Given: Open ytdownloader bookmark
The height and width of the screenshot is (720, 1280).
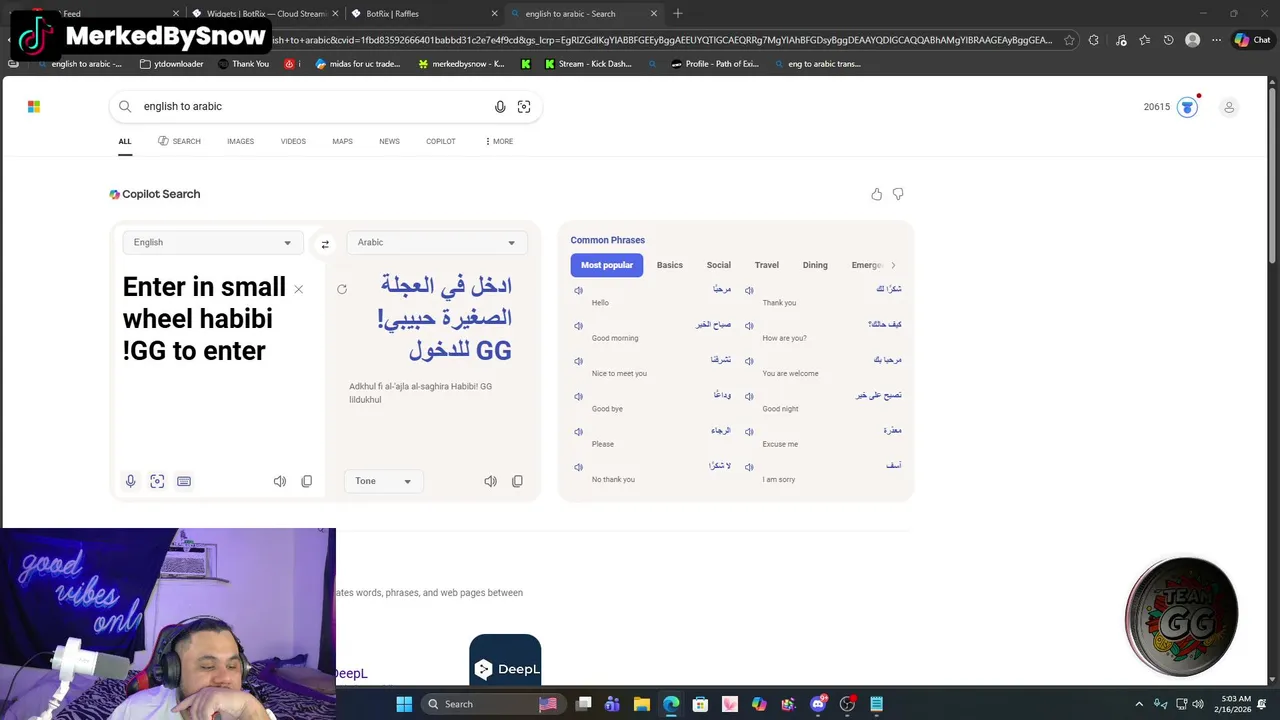Looking at the screenshot, I should click(x=172, y=64).
